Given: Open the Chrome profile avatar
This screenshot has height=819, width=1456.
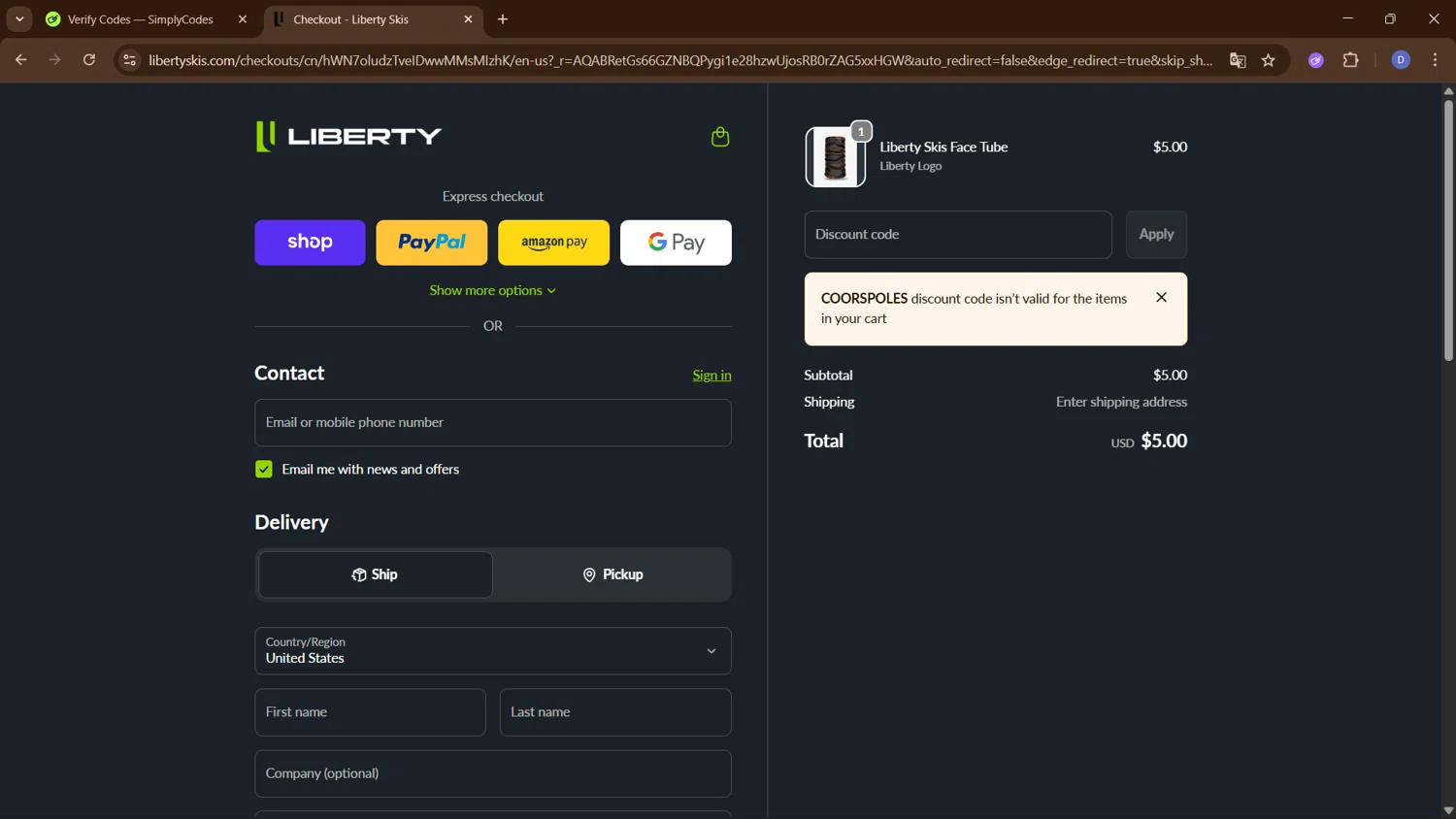Looking at the screenshot, I should tap(1401, 60).
